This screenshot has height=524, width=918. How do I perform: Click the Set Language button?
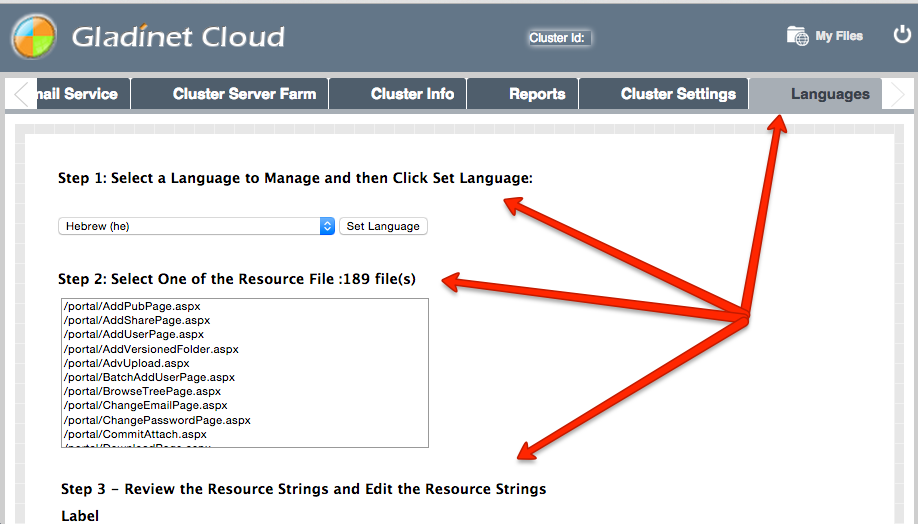click(x=383, y=226)
